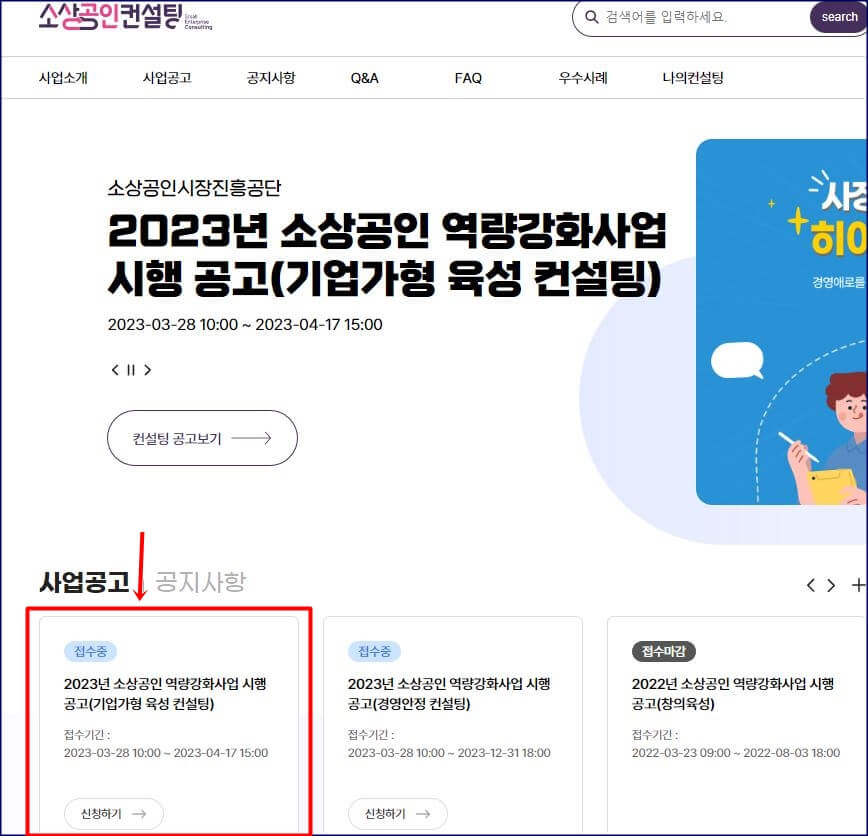This screenshot has width=868, height=836.
Task: Click the right arrow above the announcement cards
Action: pos(831,585)
